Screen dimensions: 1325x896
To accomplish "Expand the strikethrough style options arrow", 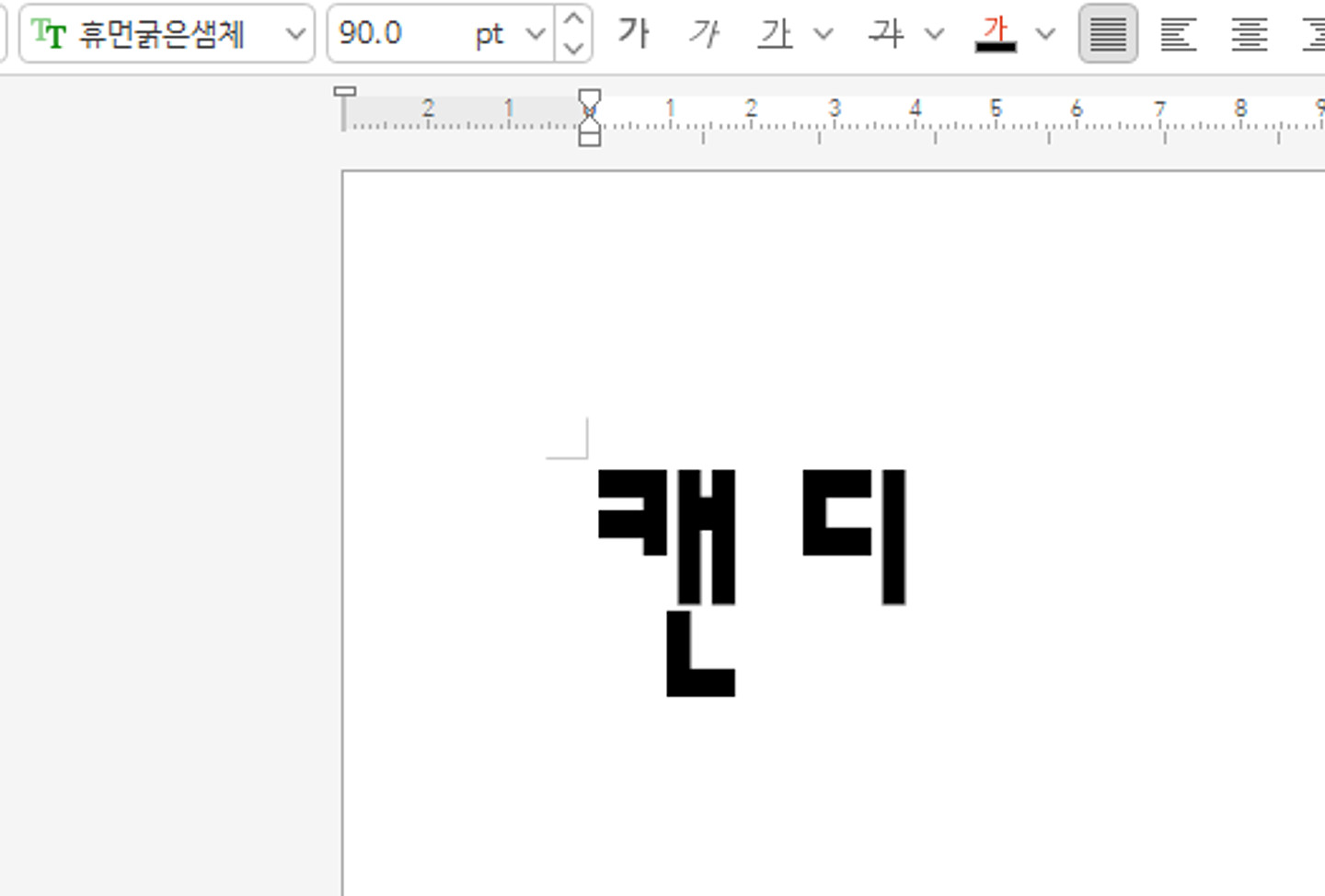I will tap(934, 34).
